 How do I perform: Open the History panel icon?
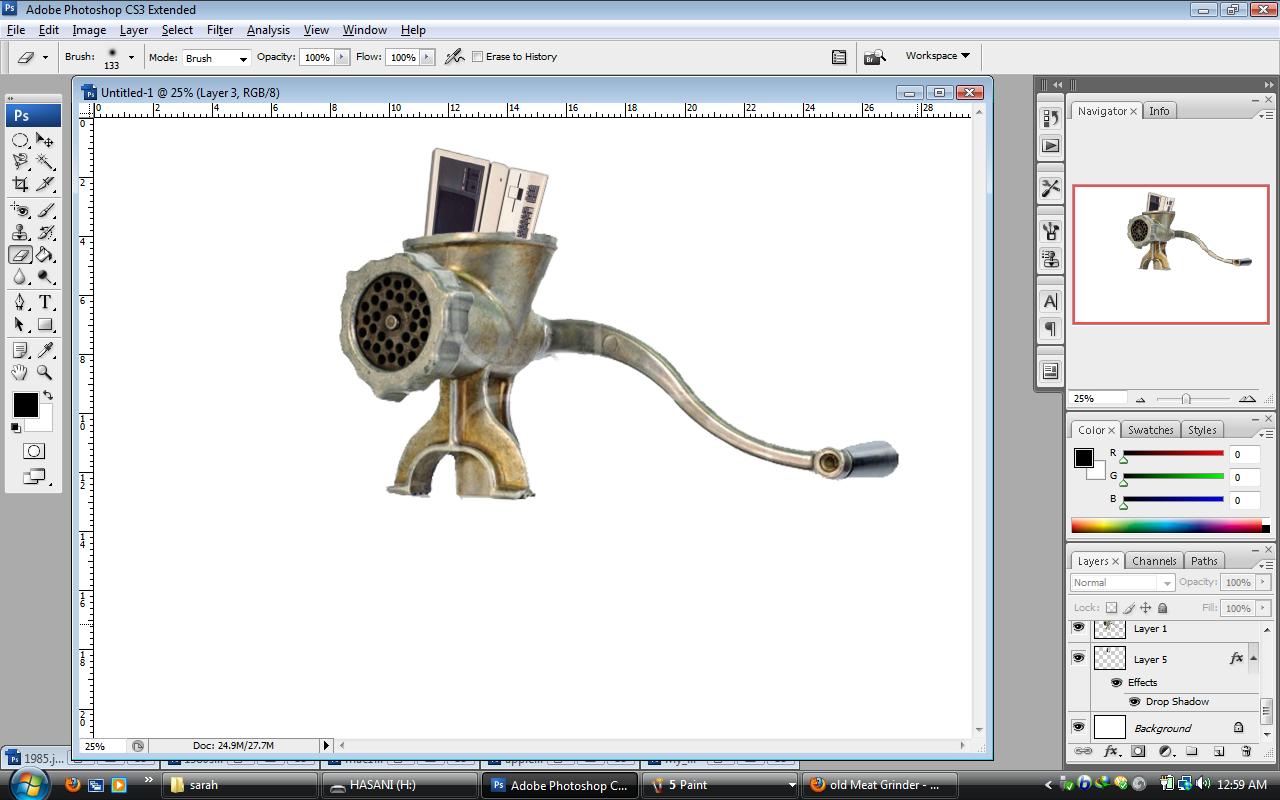coord(1050,119)
